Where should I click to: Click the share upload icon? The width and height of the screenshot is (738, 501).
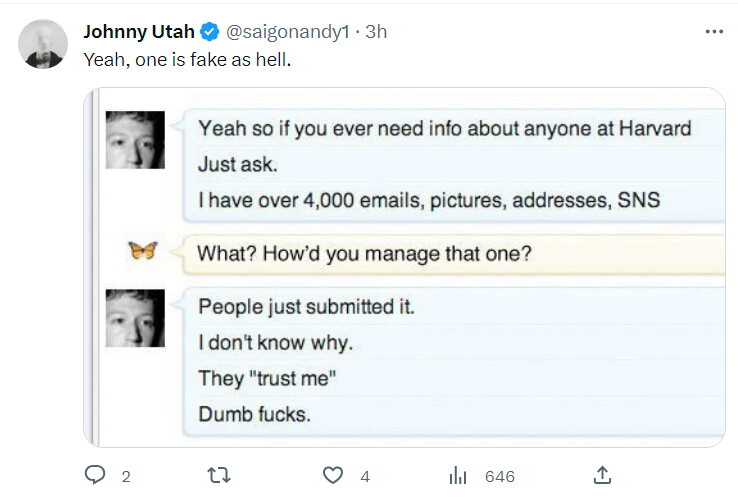tap(602, 476)
